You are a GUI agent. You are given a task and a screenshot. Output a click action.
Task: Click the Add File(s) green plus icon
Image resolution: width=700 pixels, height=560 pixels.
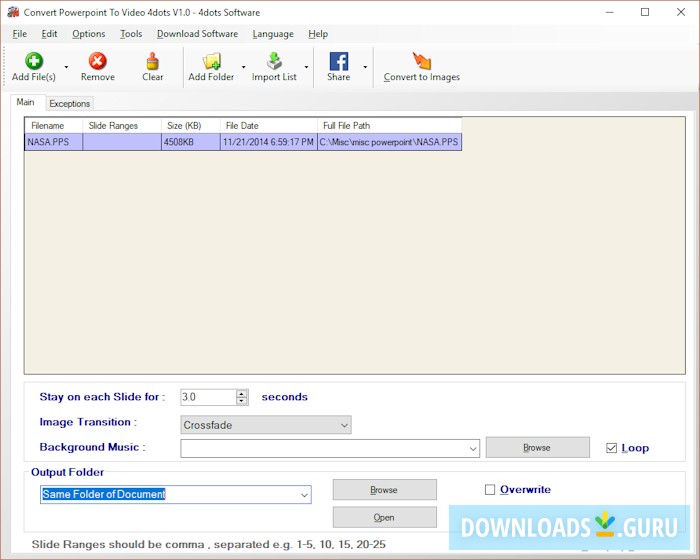click(34, 61)
